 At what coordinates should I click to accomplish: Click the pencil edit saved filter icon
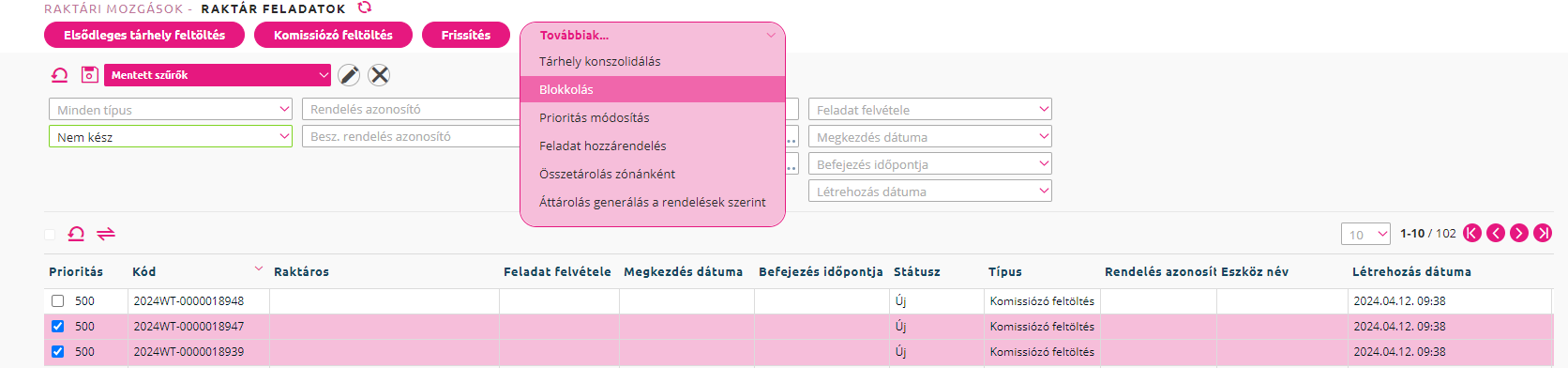pos(349,75)
